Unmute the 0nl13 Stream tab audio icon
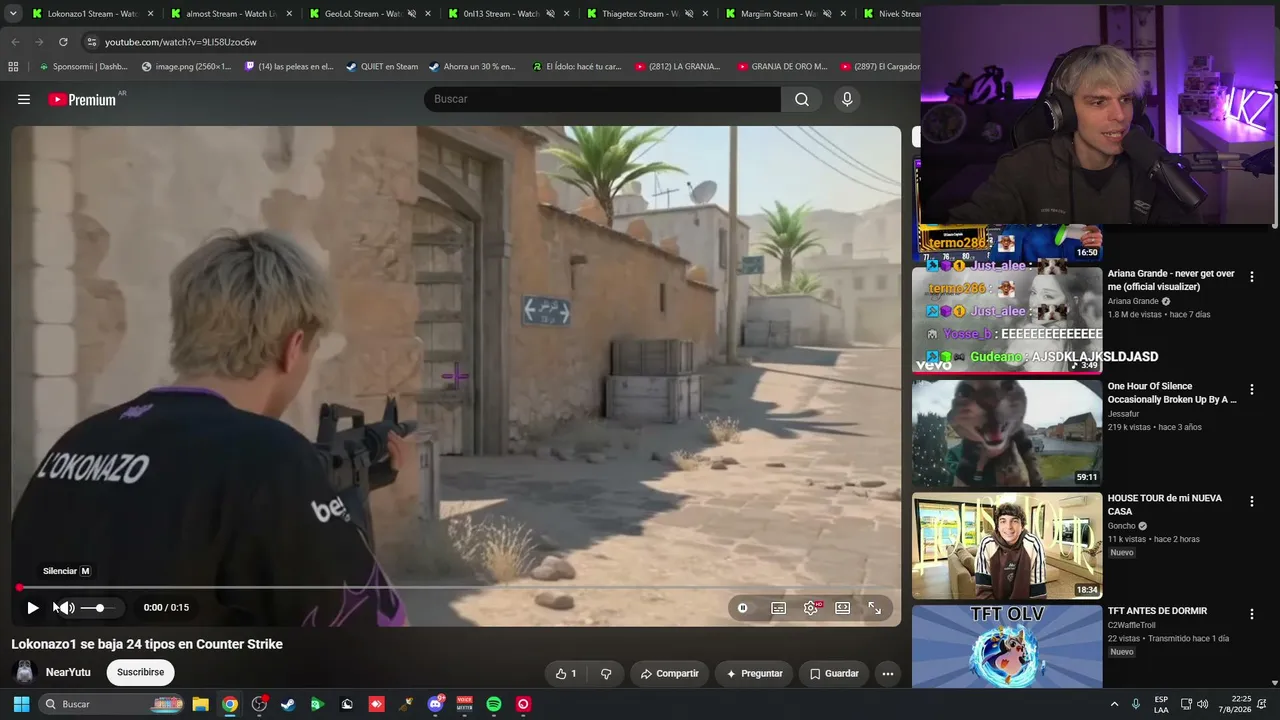This screenshot has width=1280, height=720. pos(550,14)
